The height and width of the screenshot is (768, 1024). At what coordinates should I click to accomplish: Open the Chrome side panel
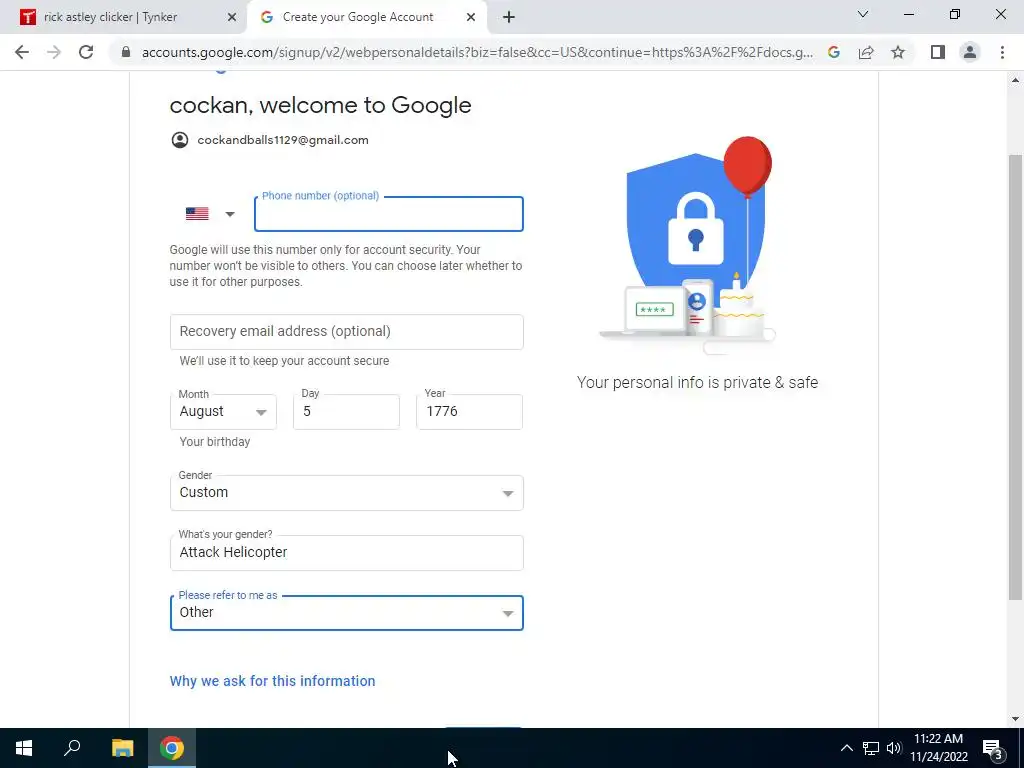tap(938, 52)
